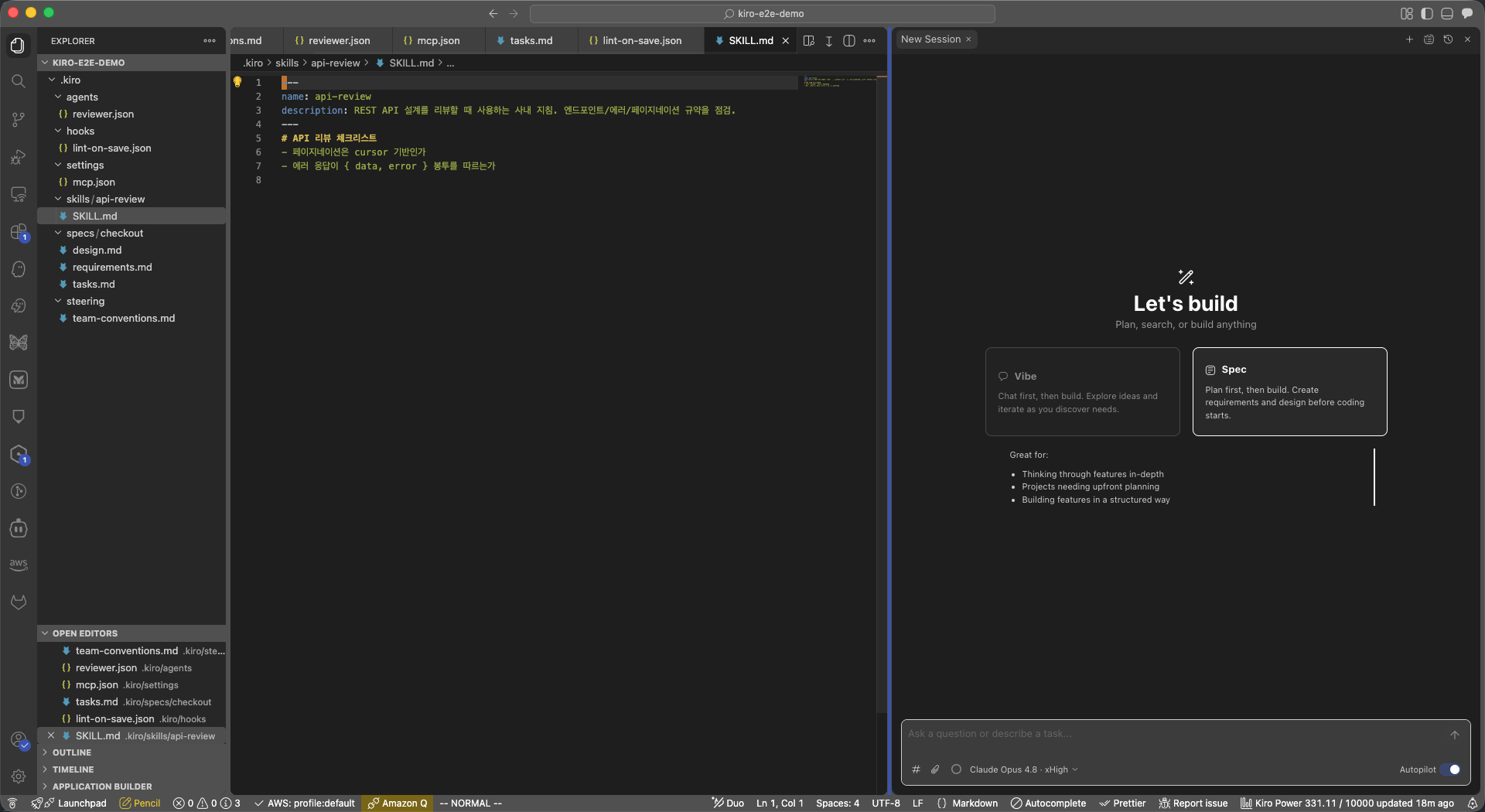Viewport: 1485px width, 812px height.
Task: Click Amazon Q in status bar
Action: point(398,803)
